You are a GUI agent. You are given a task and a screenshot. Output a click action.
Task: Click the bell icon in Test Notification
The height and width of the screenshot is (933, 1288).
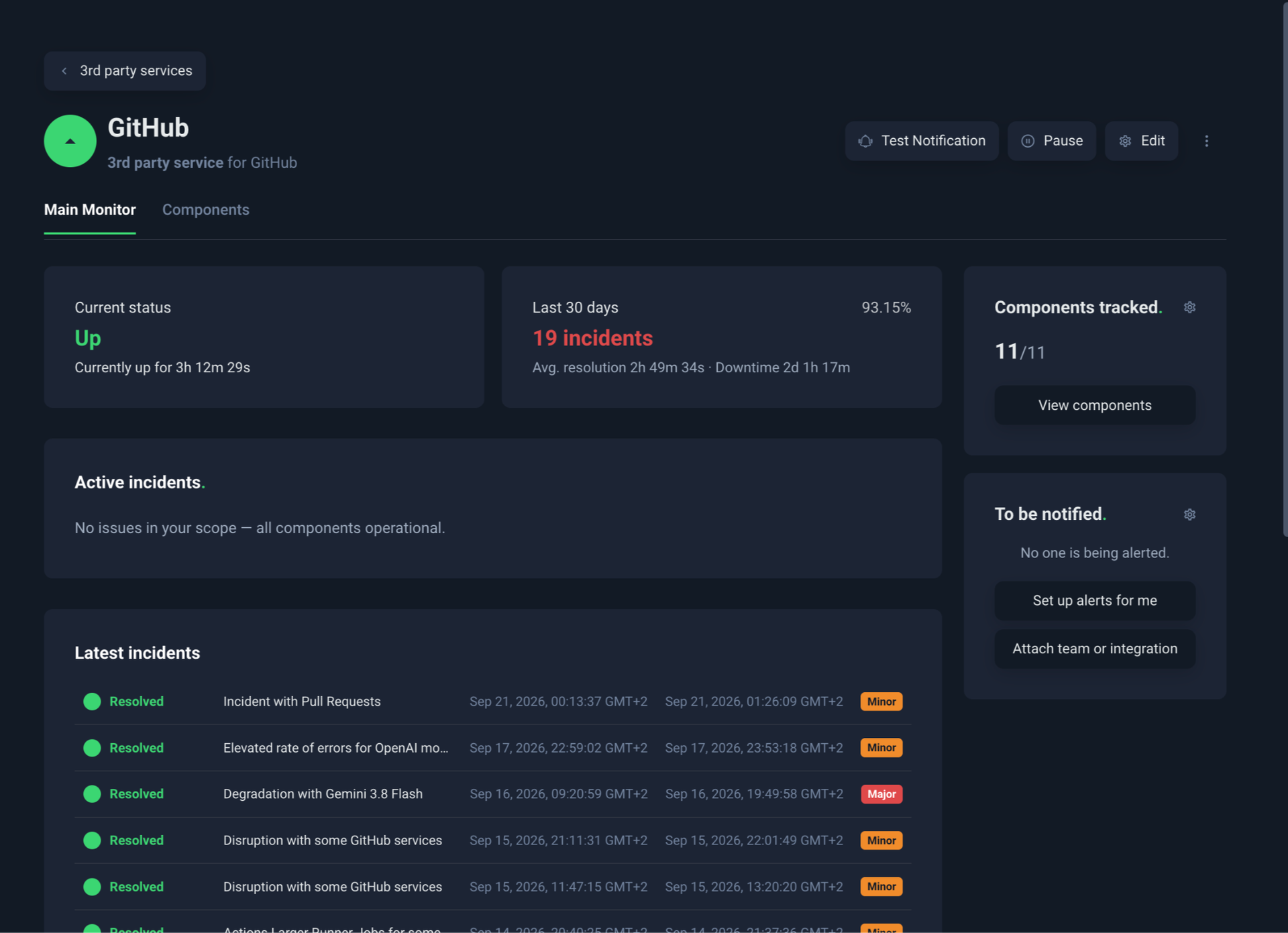(x=865, y=141)
